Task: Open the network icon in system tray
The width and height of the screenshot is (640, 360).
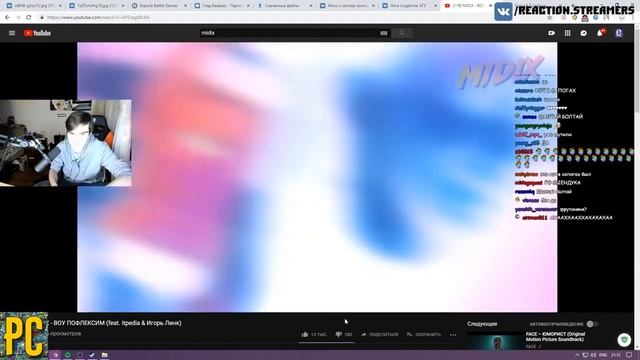Action: (585, 355)
